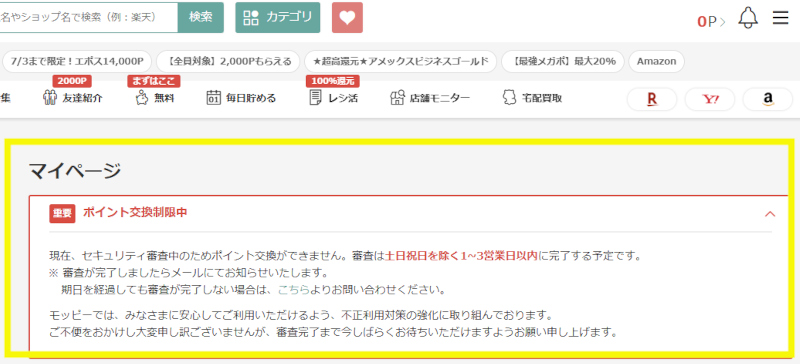Click the 2000P badge above 友達紹介
800x364 pixels.
[x=71, y=81]
